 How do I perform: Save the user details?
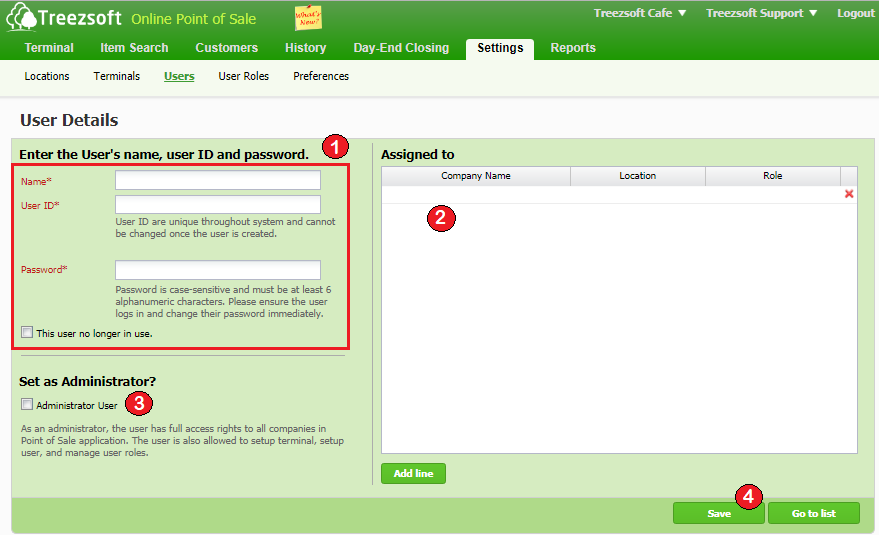click(719, 513)
